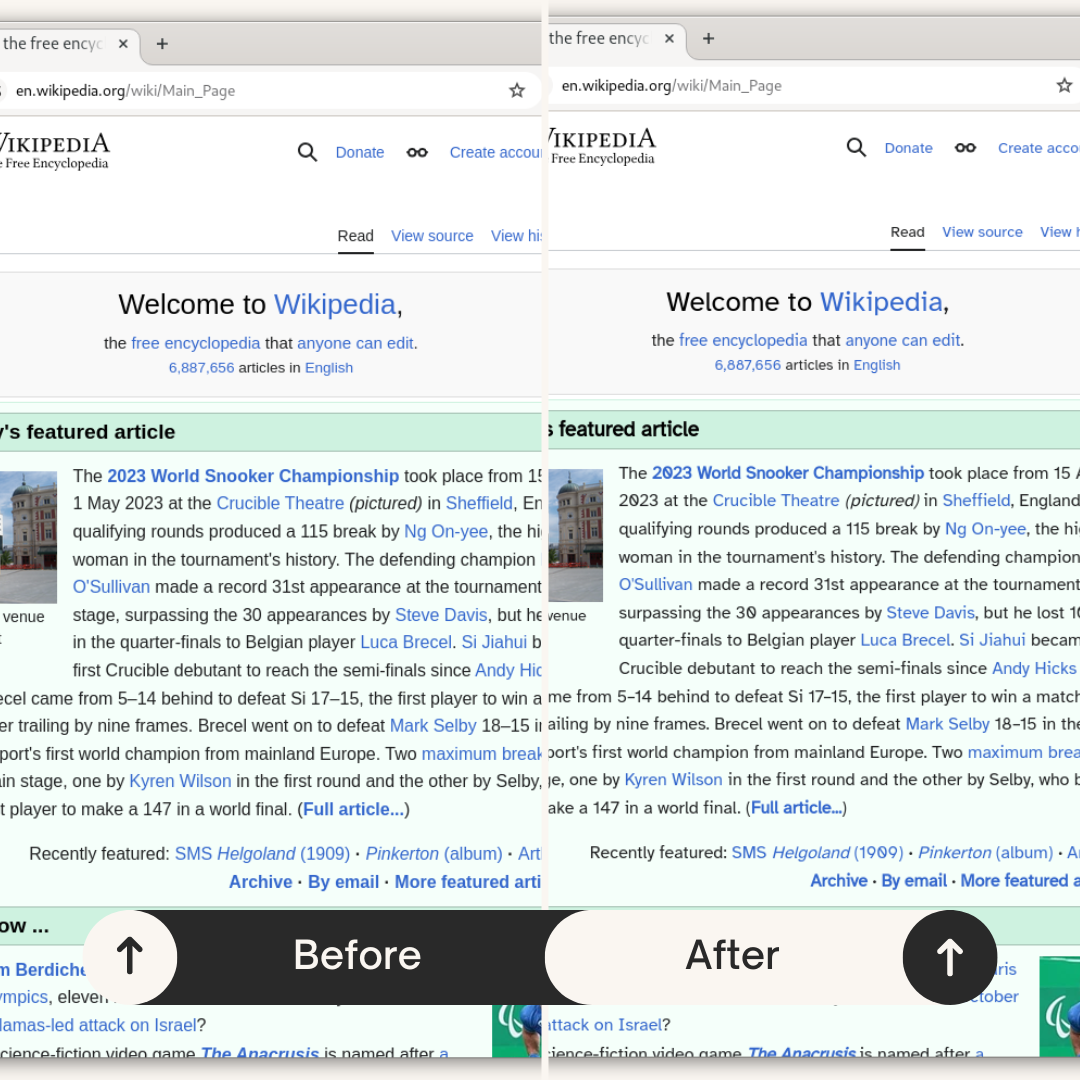This screenshot has width=1080, height=1080.
Task: Click the up-arrow circle next to After
Action: (950, 957)
